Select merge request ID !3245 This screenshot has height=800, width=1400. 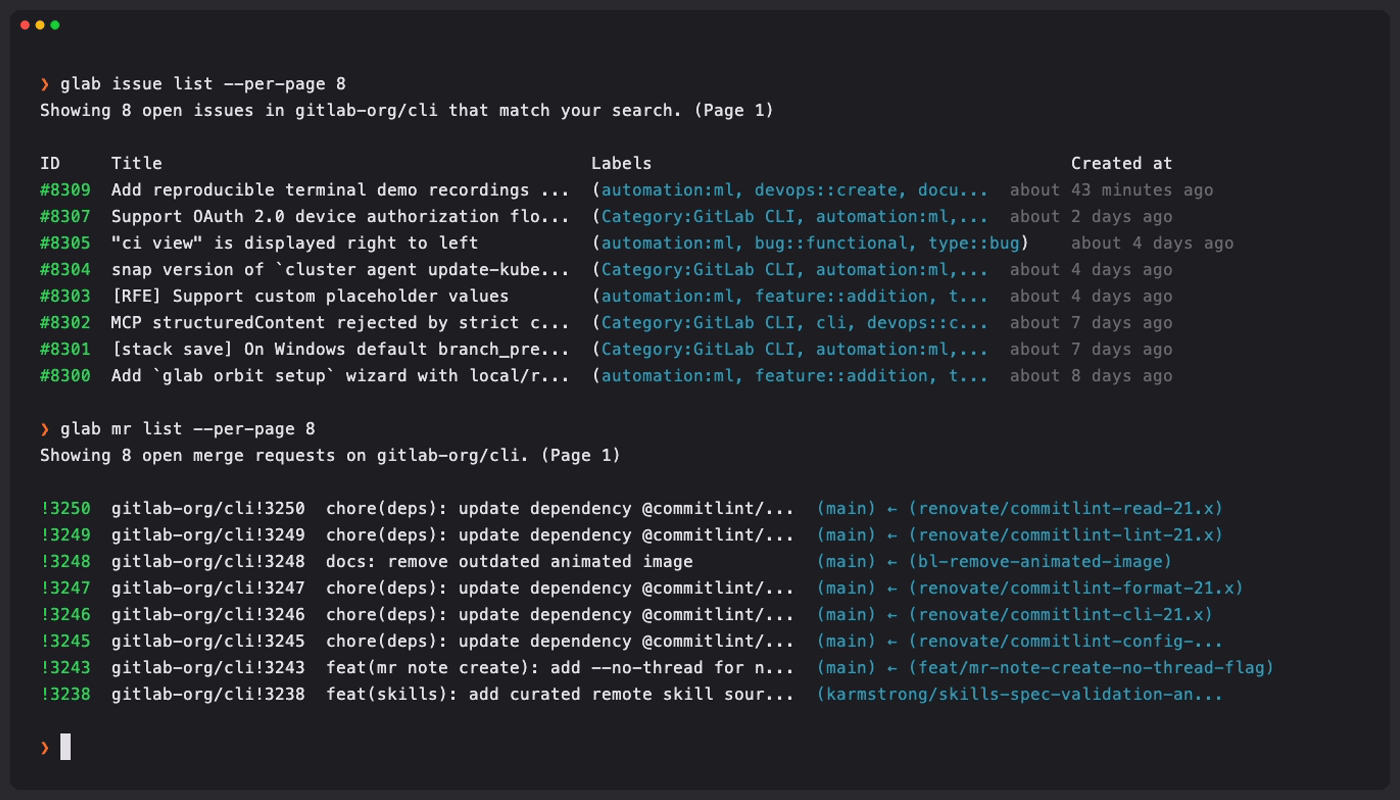[x=65, y=641]
